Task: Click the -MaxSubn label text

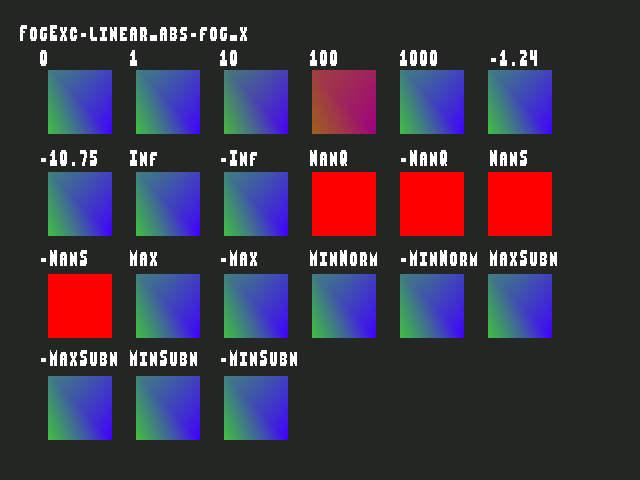Action: 79,359
